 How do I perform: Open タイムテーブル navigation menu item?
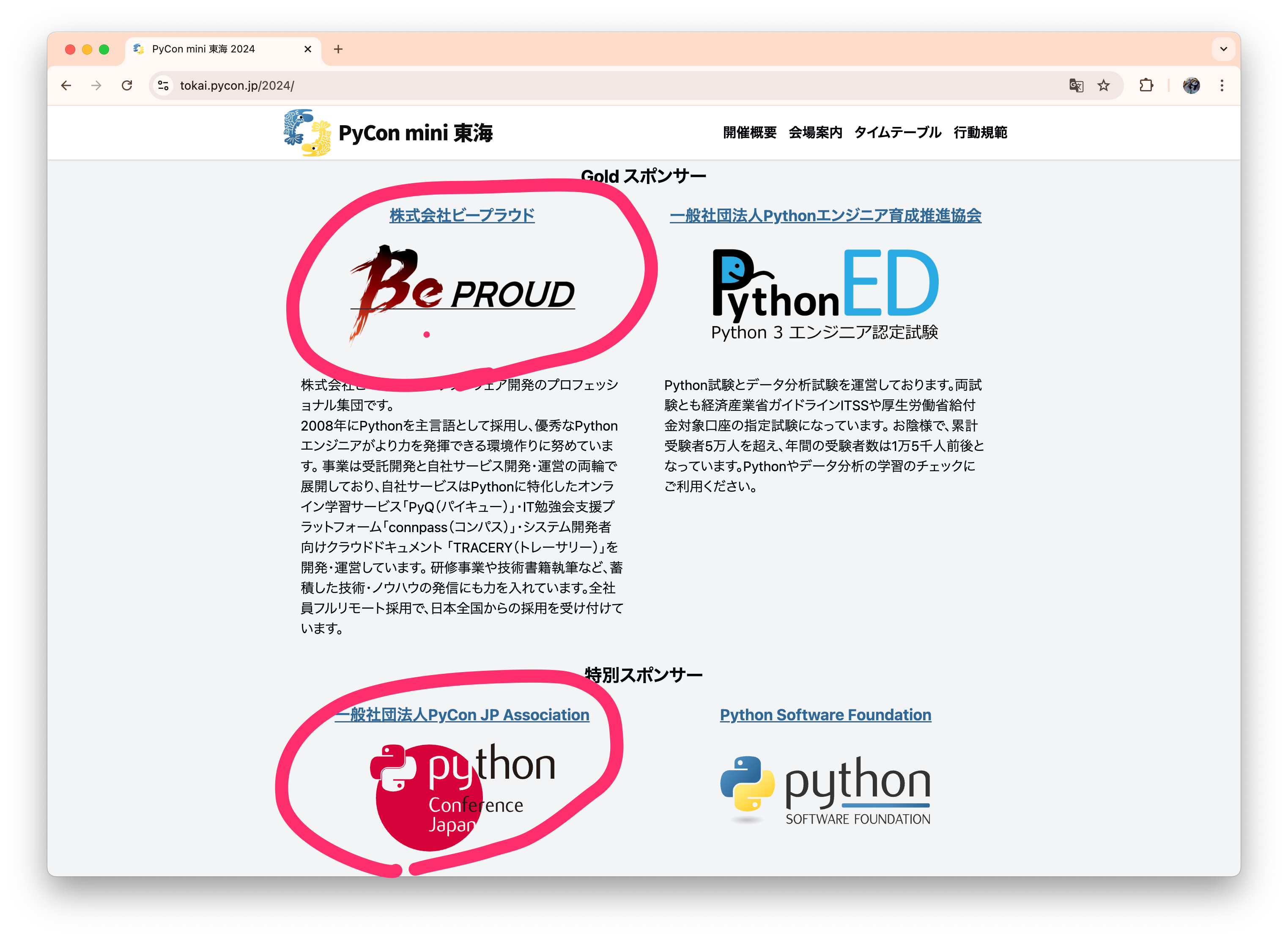(898, 132)
